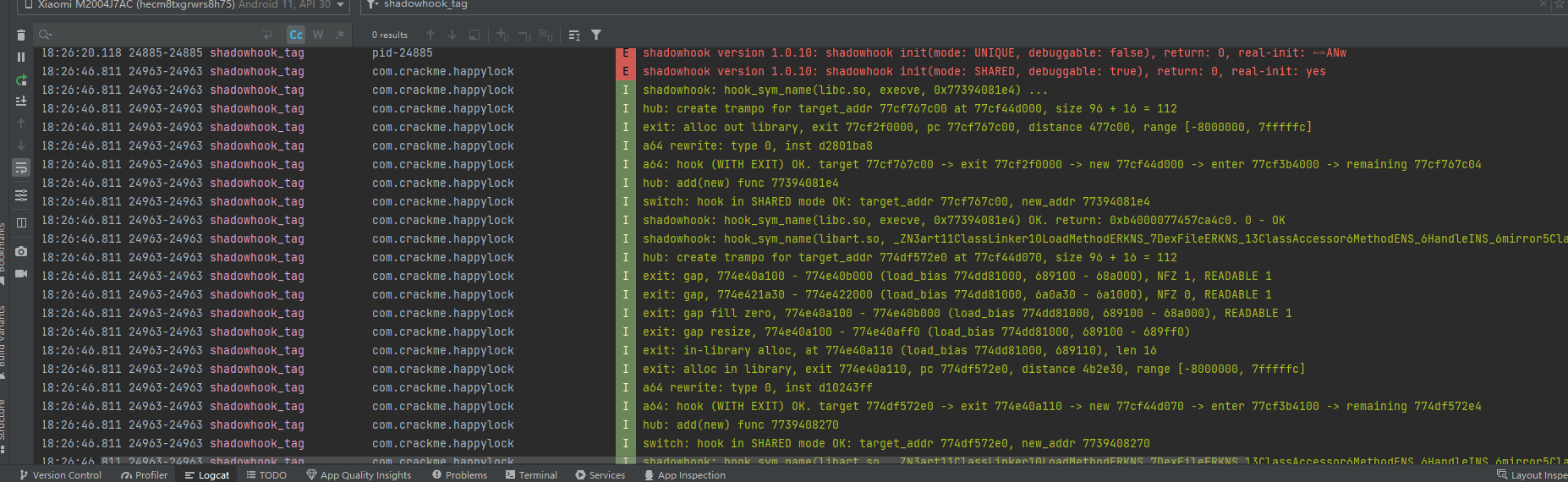Start screen recording with the video icon
Screen dimensions: 1568x482
(21, 273)
